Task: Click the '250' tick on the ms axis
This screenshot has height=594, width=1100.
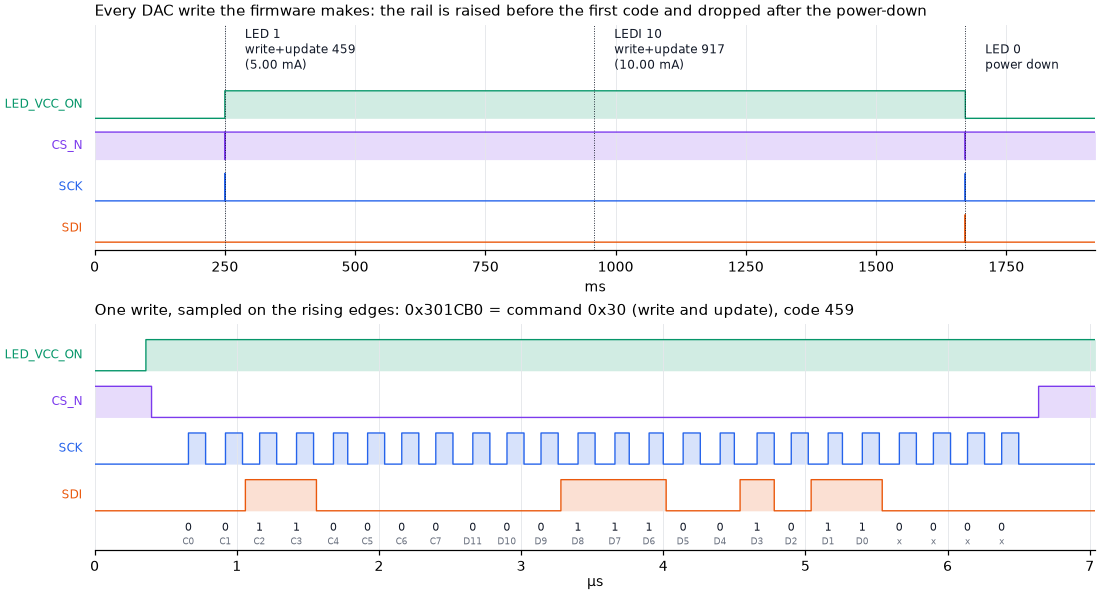Action: 224,267
